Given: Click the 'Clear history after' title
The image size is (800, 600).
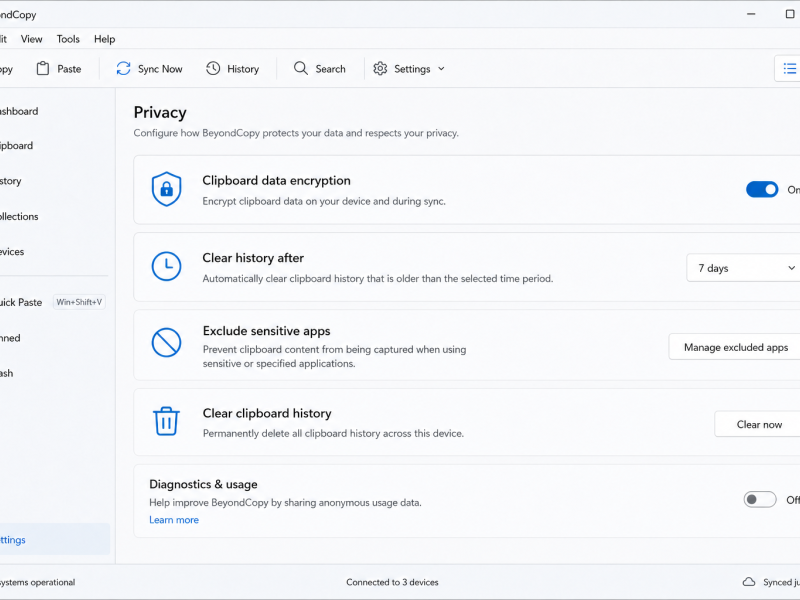Looking at the screenshot, I should pos(253,258).
